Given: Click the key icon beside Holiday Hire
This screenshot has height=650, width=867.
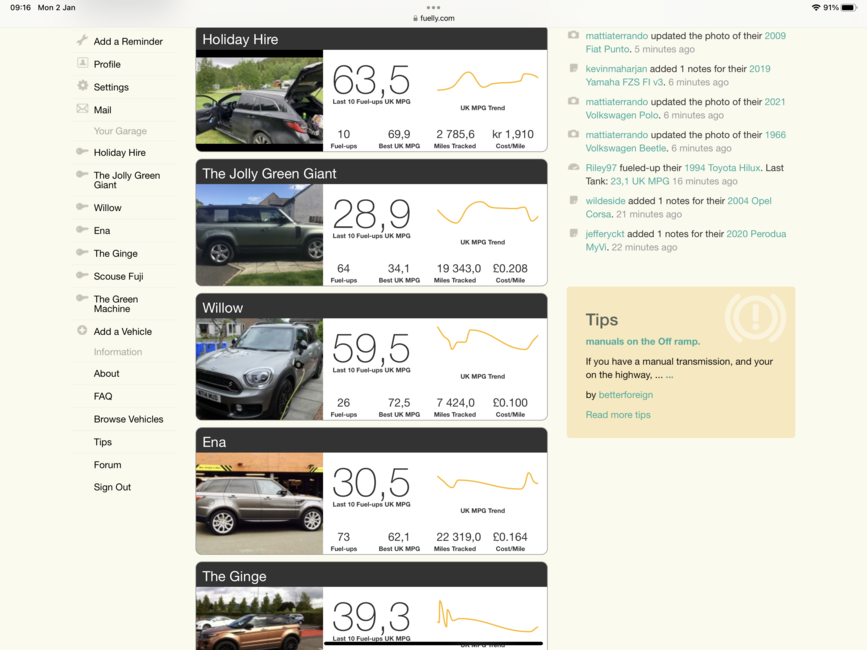Looking at the screenshot, I should (82, 151).
